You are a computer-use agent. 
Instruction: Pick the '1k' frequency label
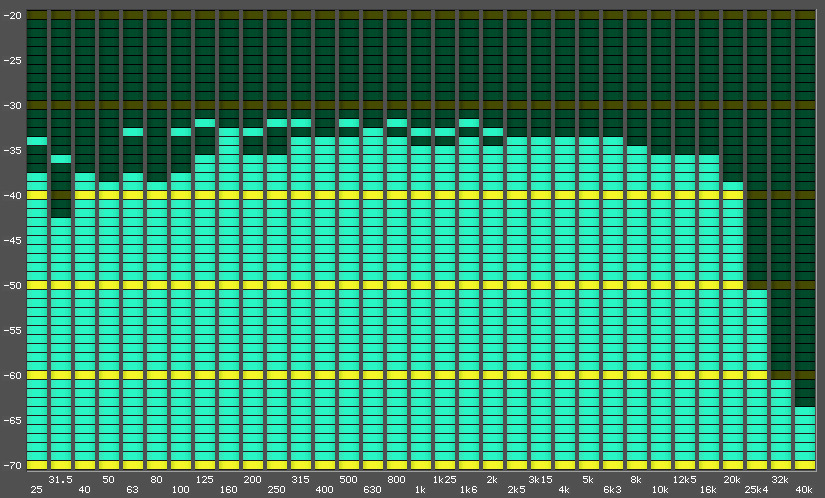click(420, 490)
